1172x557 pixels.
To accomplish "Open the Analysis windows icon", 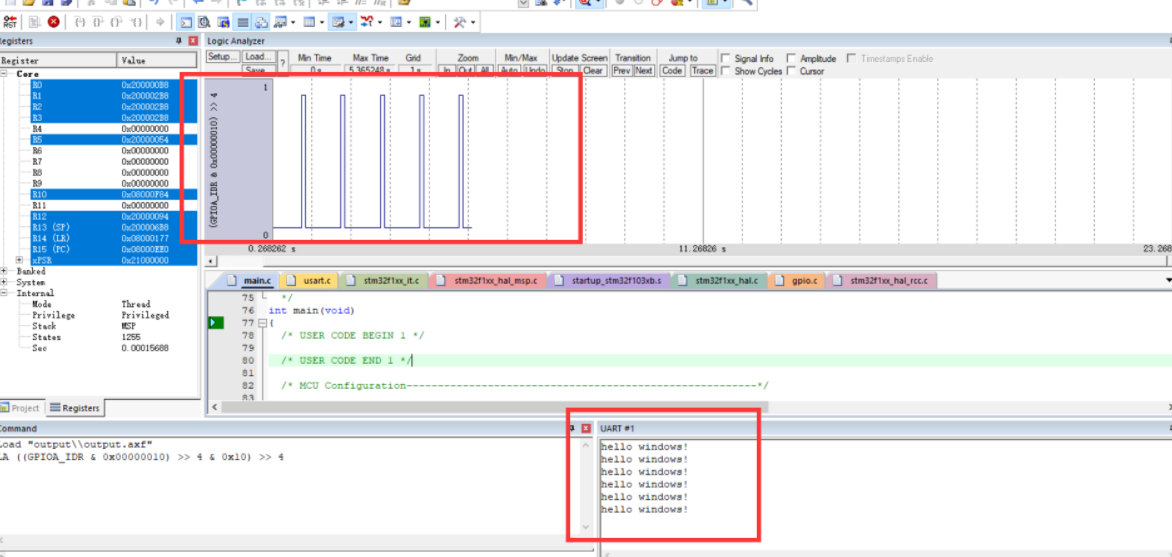I will 367,22.
